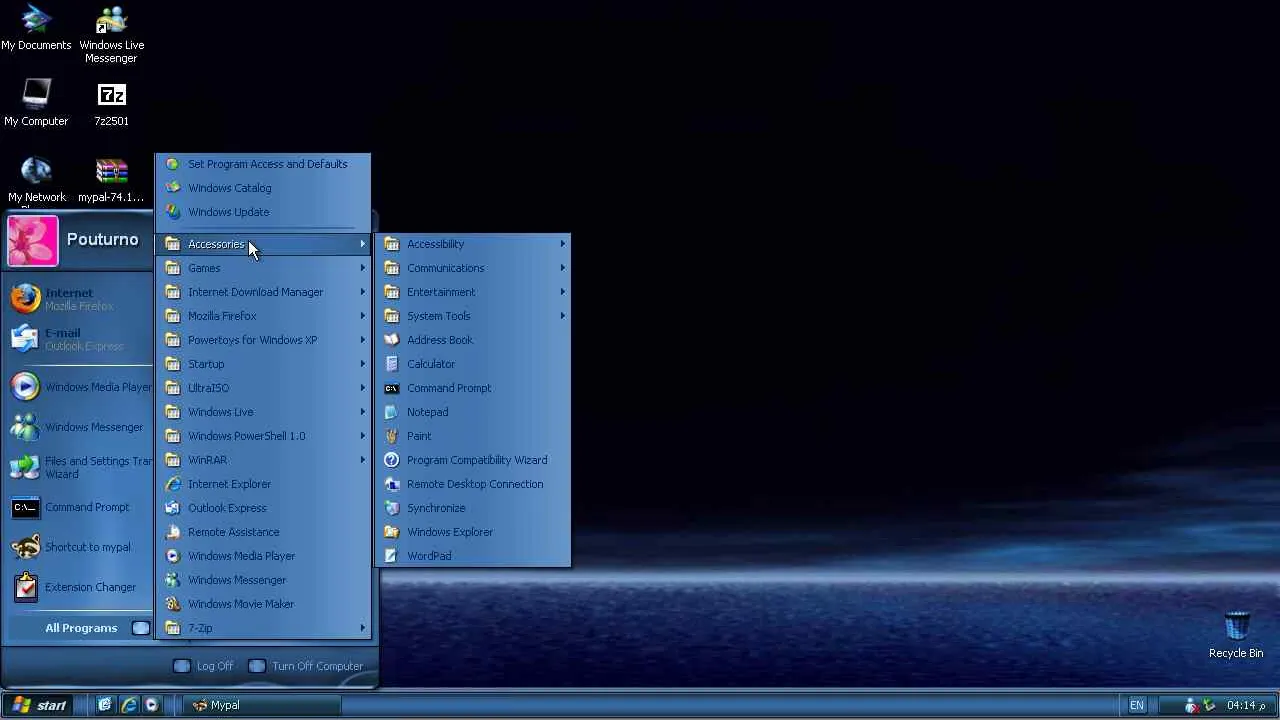Expand the Mozilla Firefox program folder
1280x720 pixels.
[x=263, y=316]
